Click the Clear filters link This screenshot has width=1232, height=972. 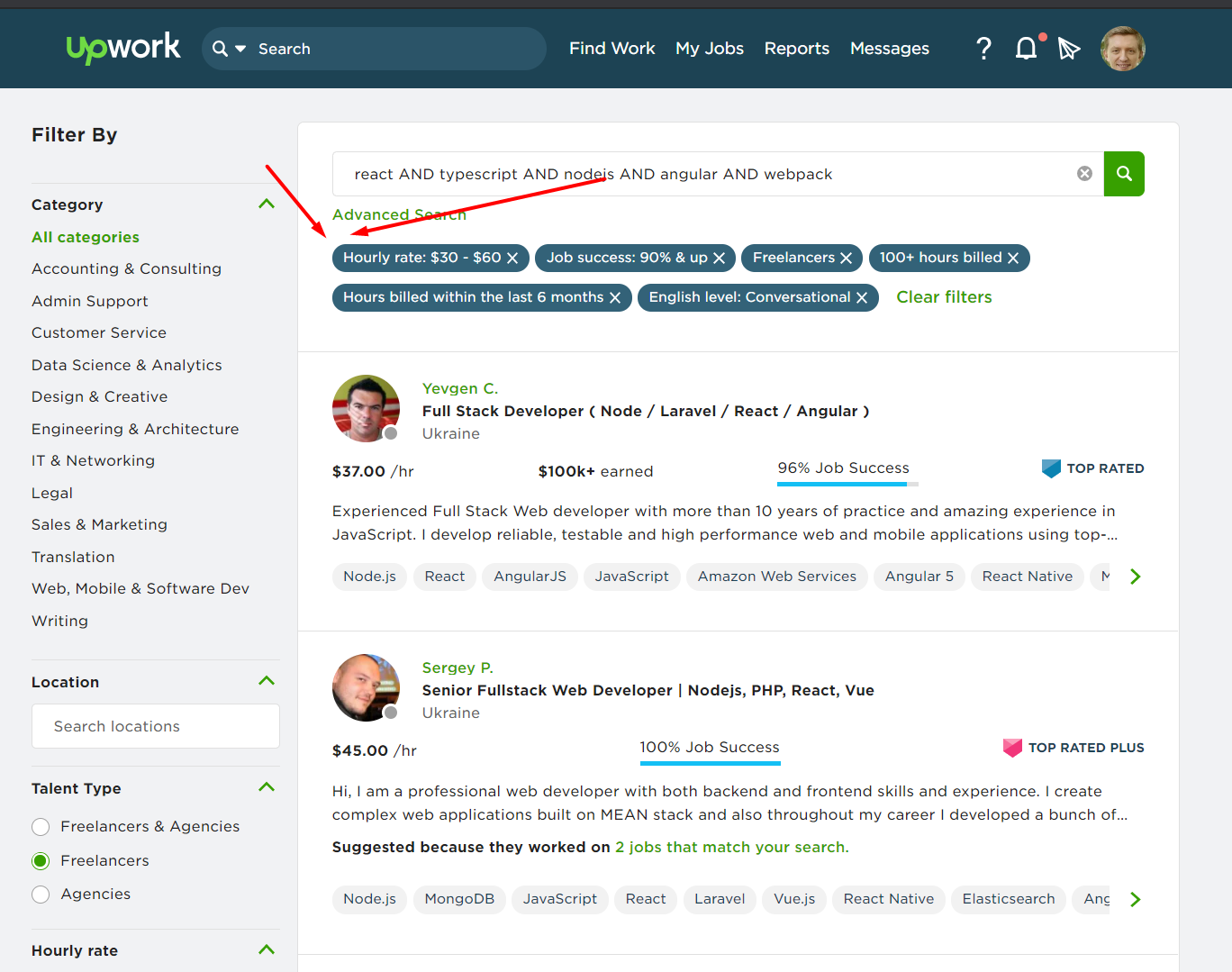(x=944, y=297)
